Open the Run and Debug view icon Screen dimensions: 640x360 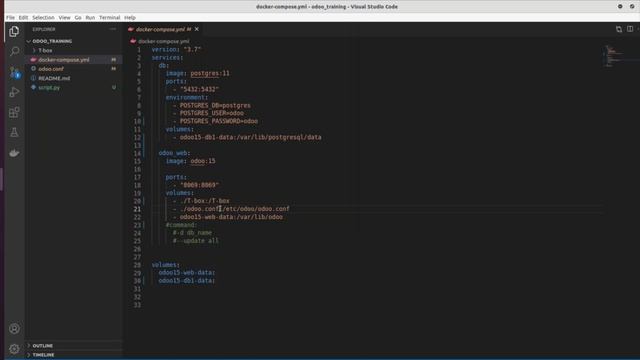(14, 92)
